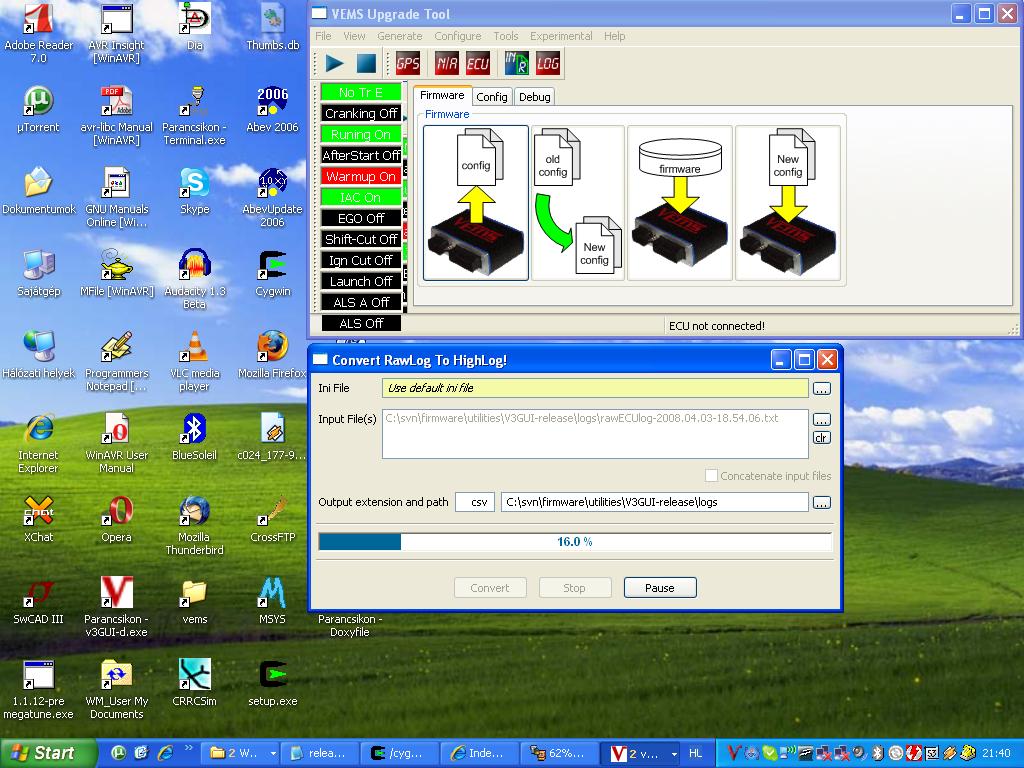1024x768 pixels.
Task: Click the blue Play arrow in VEMS toolbar
Action: [334, 63]
